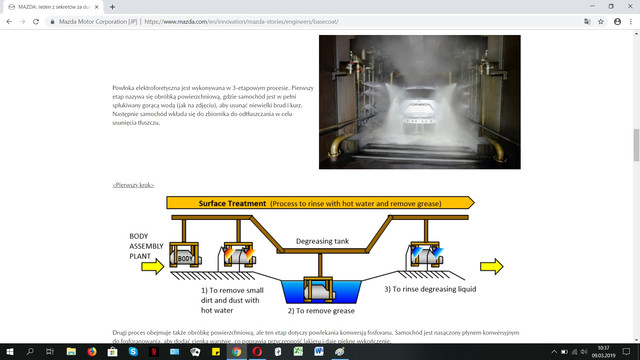Switch to Word on taskbar
Viewport: 640px width, 360px height.
point(319,351)
